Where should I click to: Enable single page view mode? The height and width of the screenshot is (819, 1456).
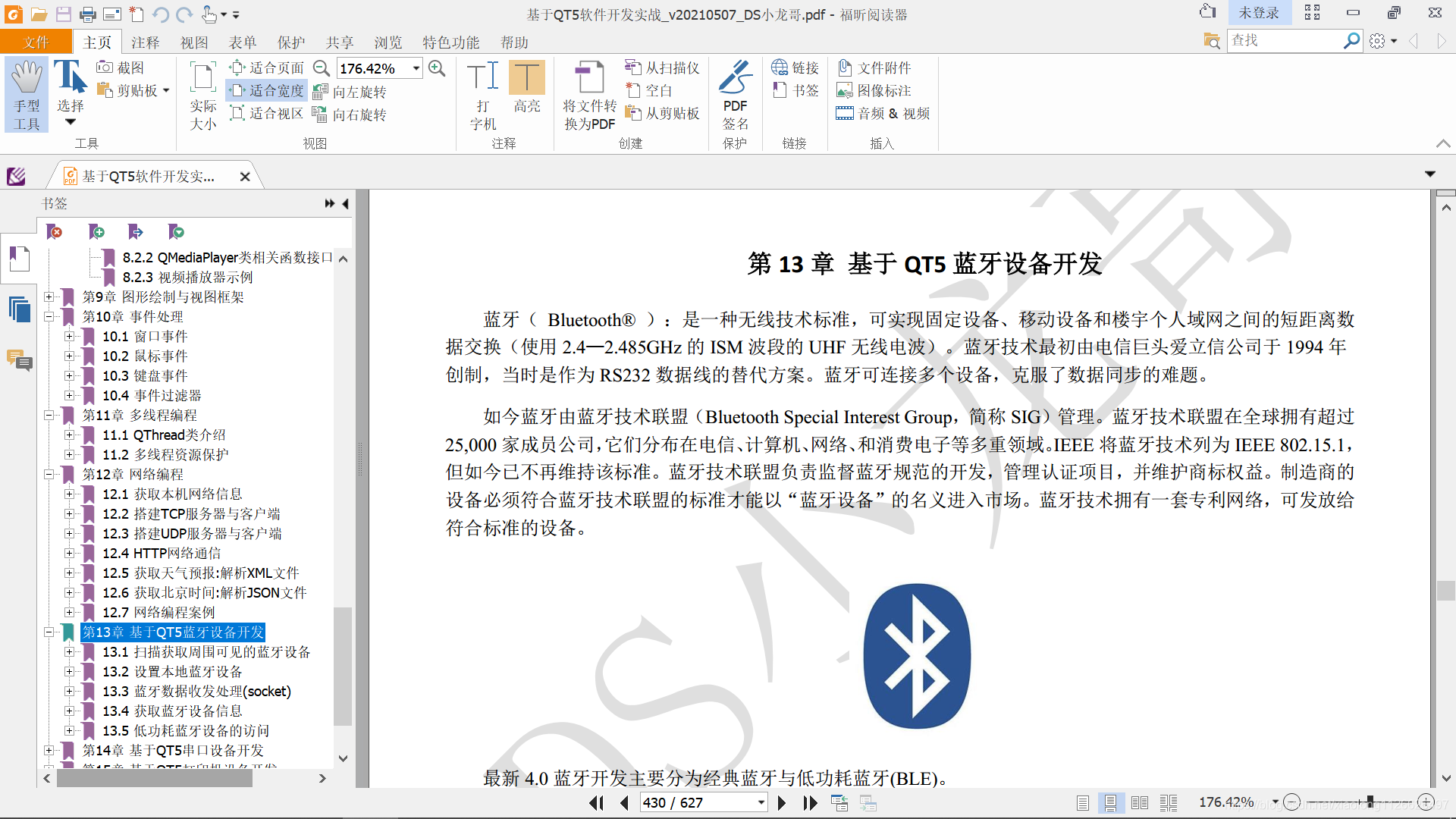click(1083, 803)
